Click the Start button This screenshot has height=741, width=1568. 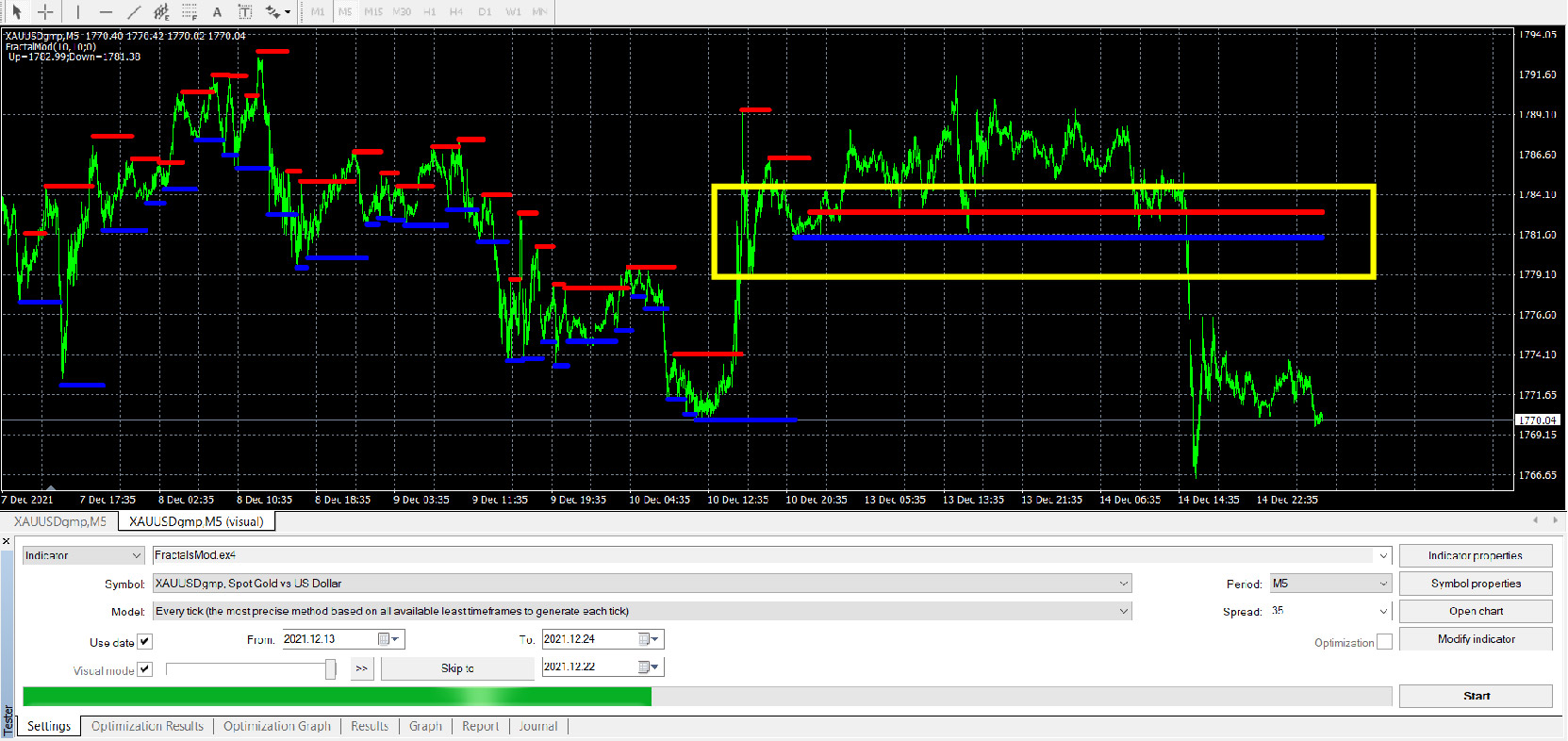tap(1476, 696)
